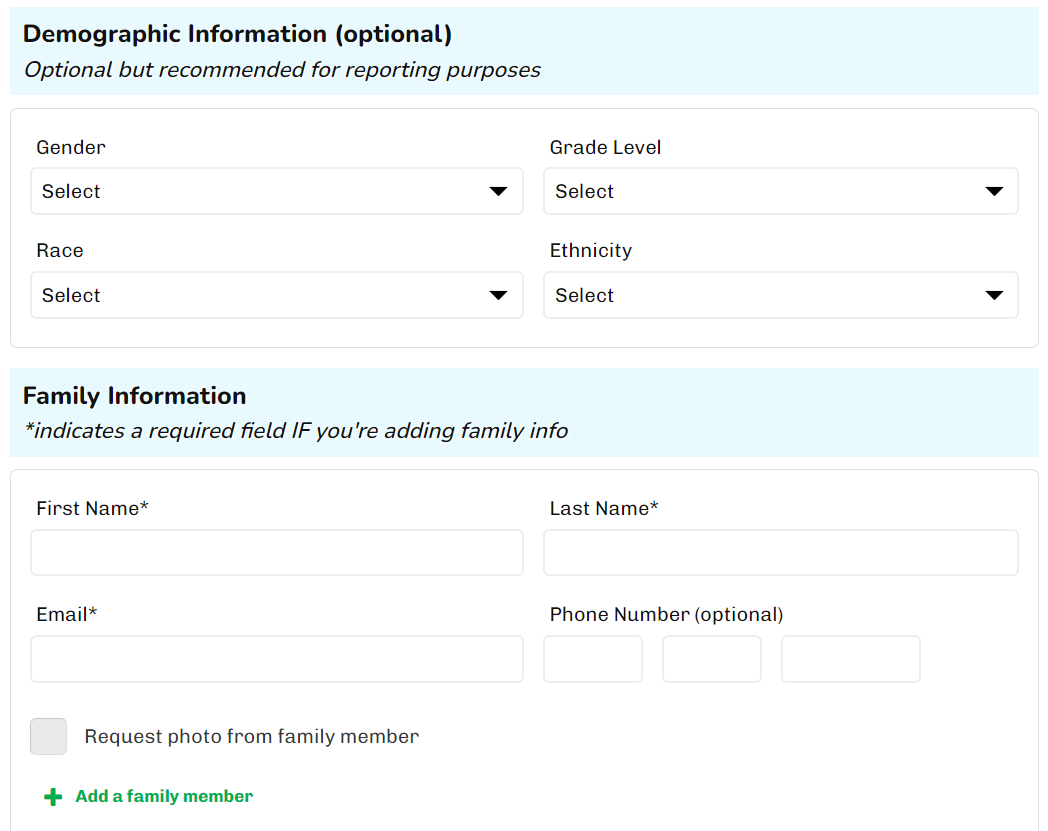Screen dimensions: 1048x831
Task: Select the Email input field
Action: (276, 659)
